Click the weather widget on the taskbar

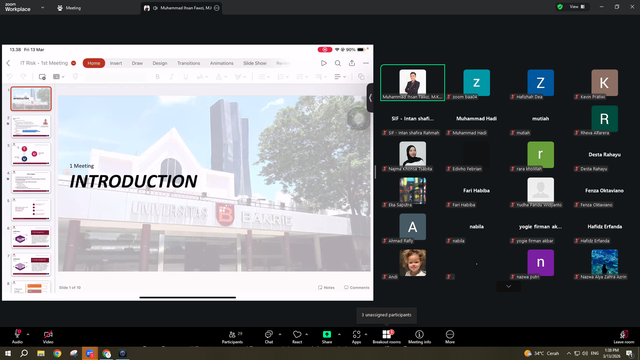point(541,353)
